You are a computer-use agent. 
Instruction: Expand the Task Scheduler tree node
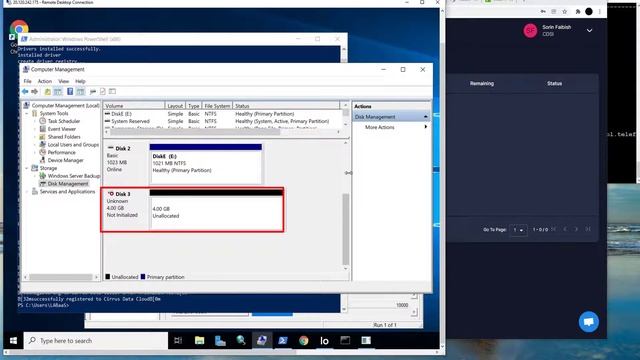[35, 121]
